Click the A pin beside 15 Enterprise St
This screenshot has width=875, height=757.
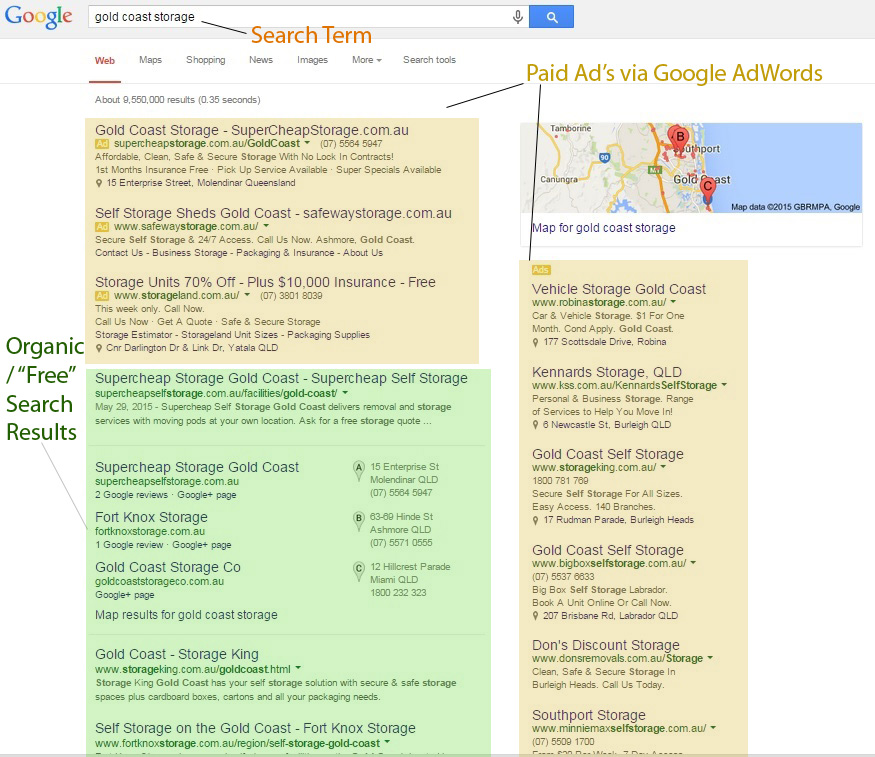359,470
